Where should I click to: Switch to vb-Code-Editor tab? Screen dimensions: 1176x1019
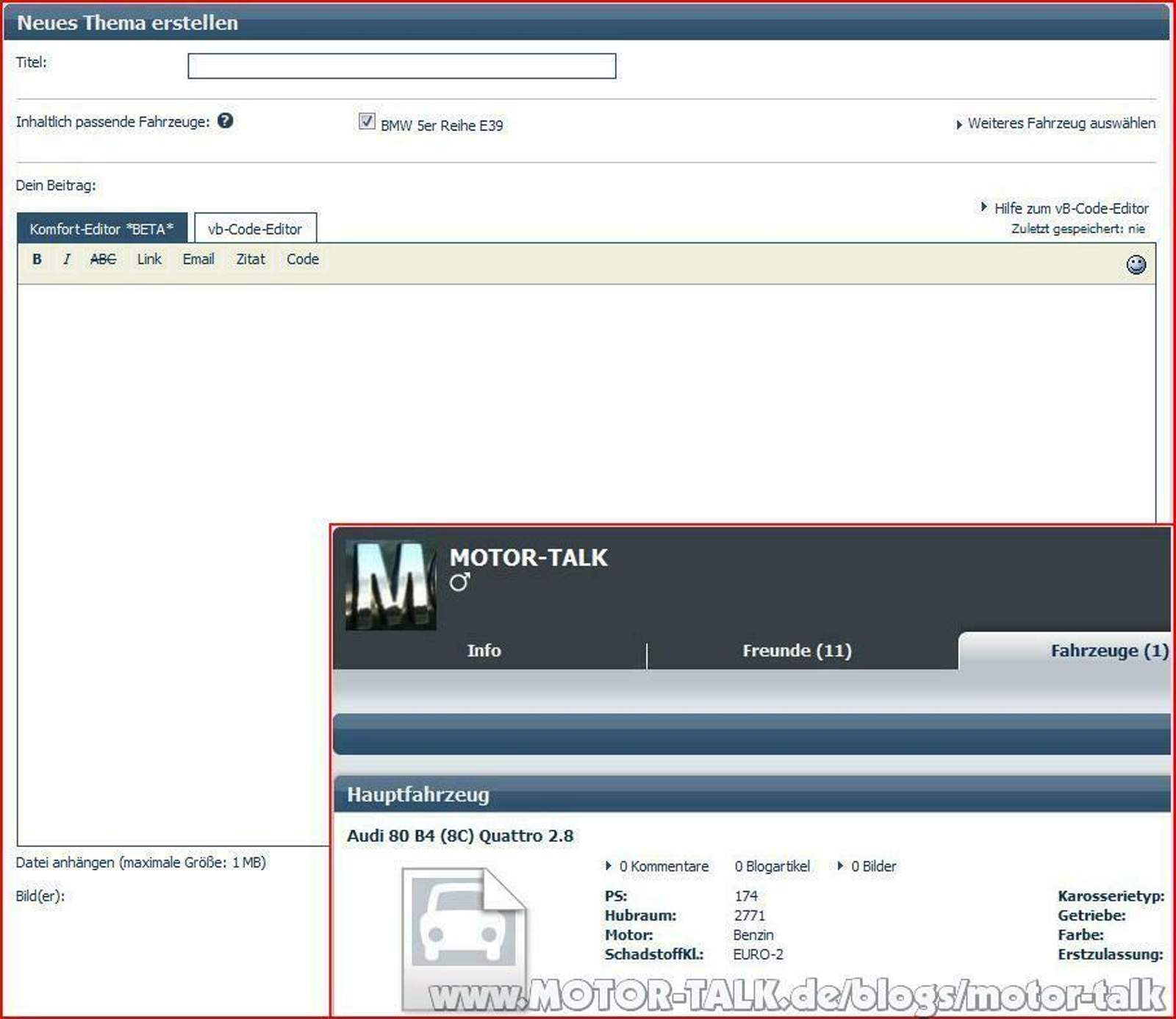click(x=255, y=229)
